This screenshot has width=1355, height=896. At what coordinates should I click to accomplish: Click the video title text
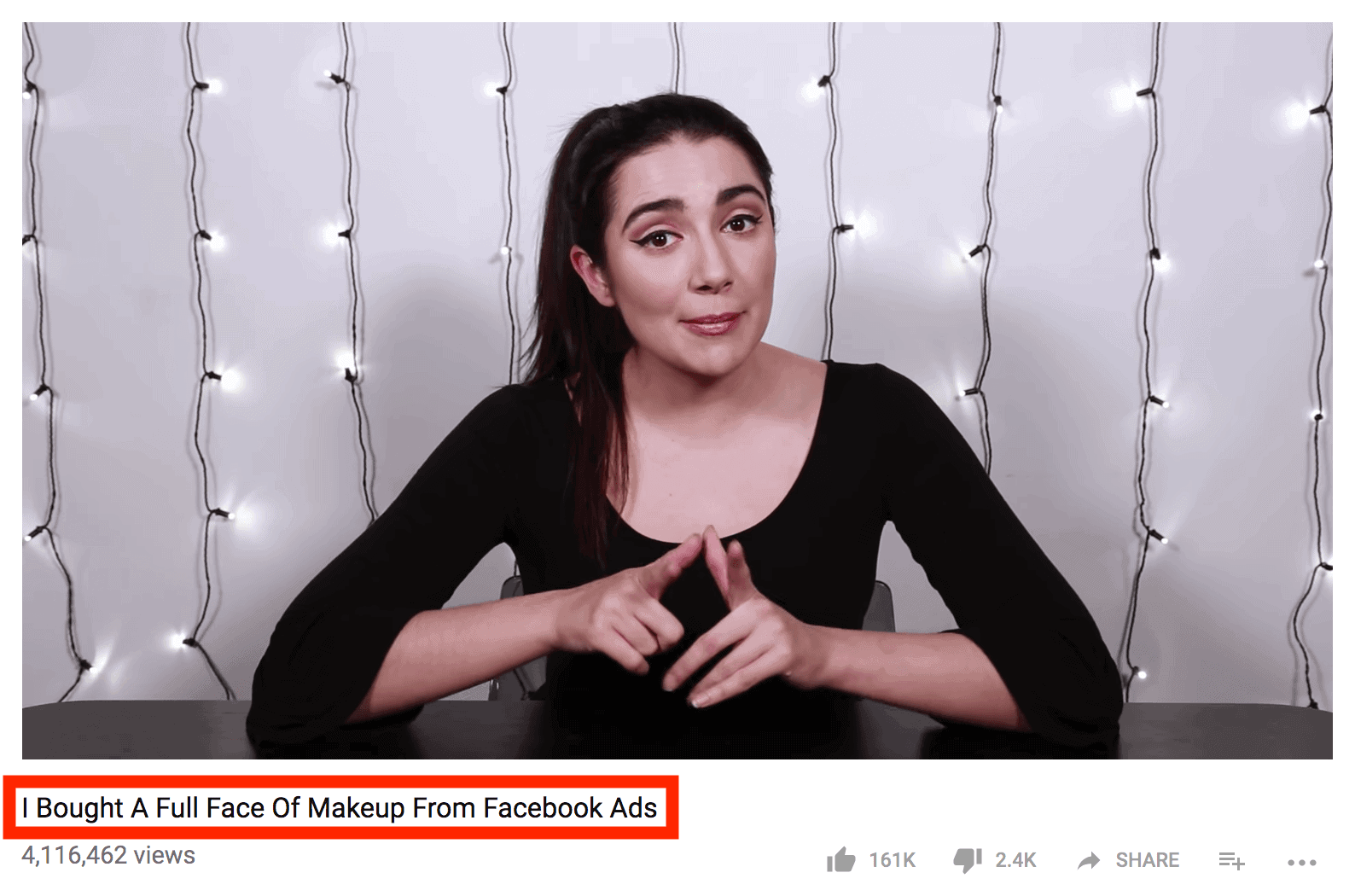[x=340, y=807]
